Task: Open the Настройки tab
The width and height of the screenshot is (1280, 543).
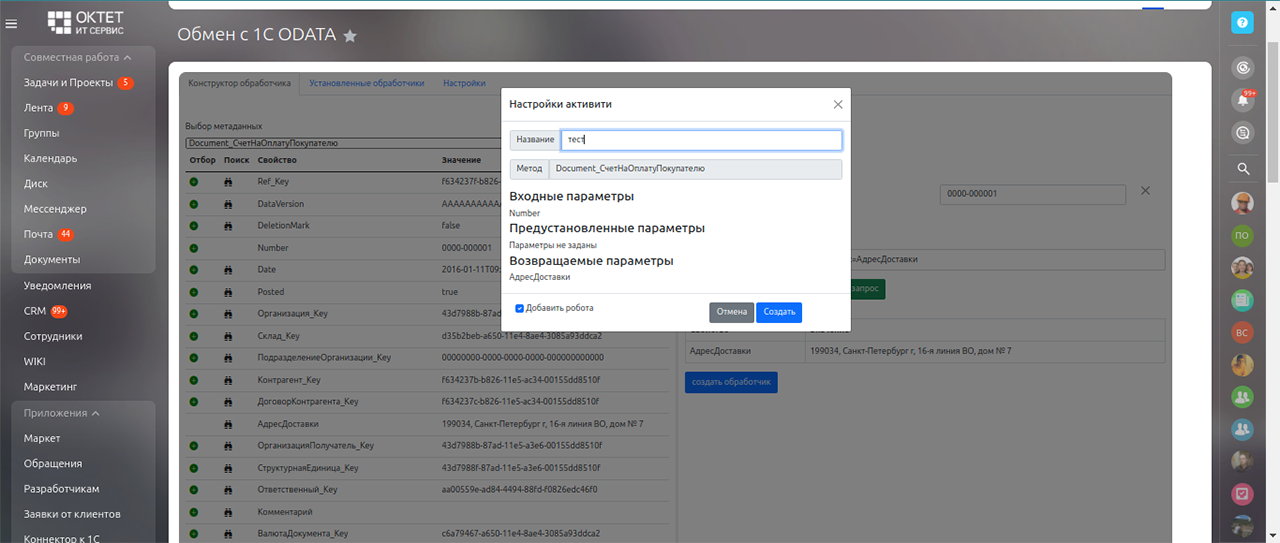Action: pyautogui.click(x=464, y=83)
